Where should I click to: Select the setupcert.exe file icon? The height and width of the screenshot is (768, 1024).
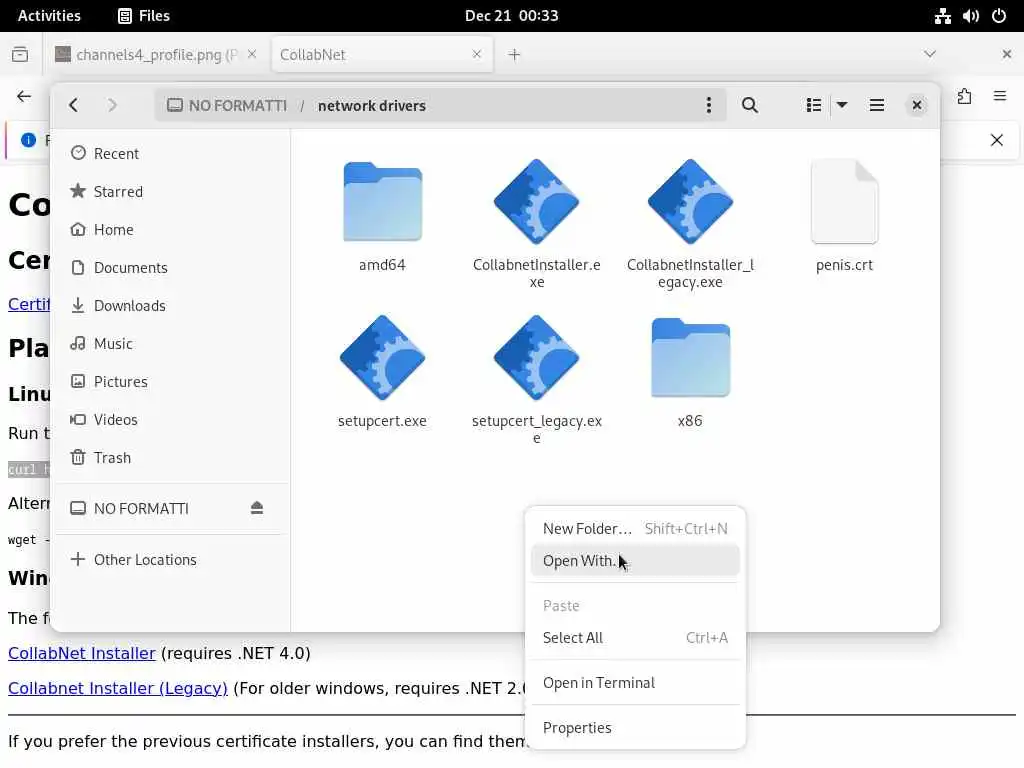(383, 358)
